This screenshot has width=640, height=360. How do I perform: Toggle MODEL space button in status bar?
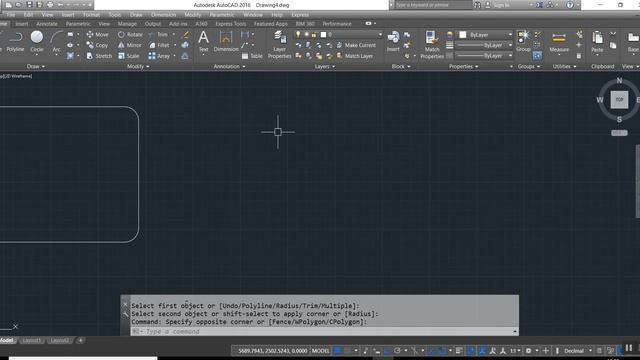click(x=321, y=351)
